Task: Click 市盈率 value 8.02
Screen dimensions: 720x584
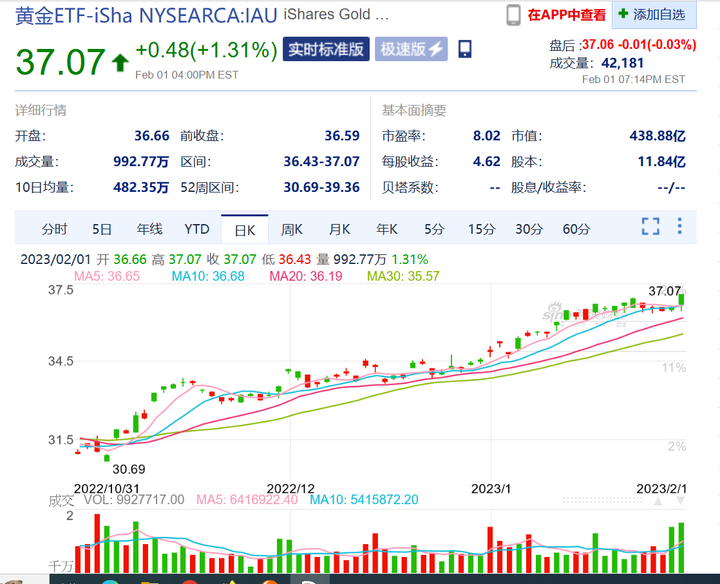Action: pos(486,136)
